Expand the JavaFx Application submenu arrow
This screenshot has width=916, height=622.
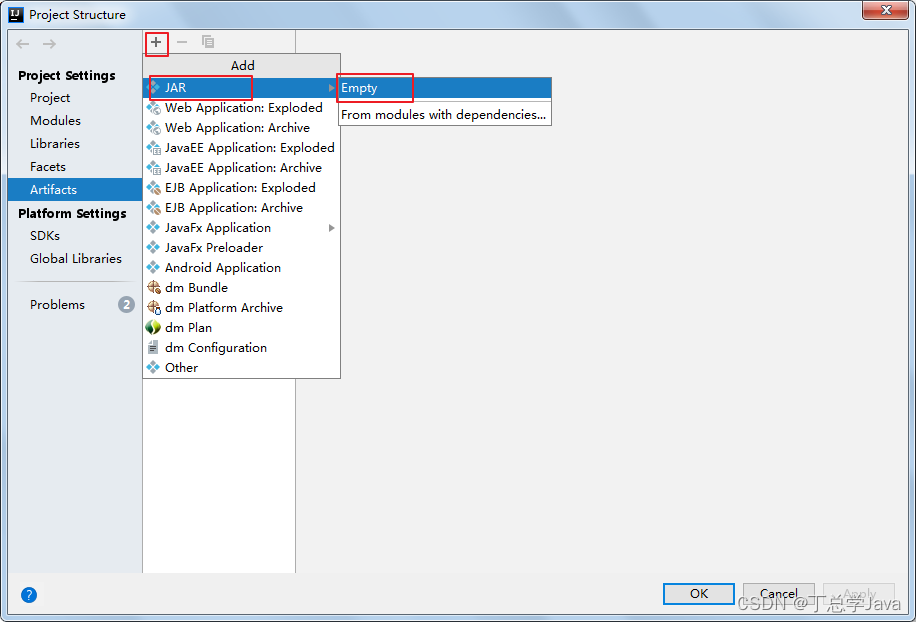pos(331,228)
